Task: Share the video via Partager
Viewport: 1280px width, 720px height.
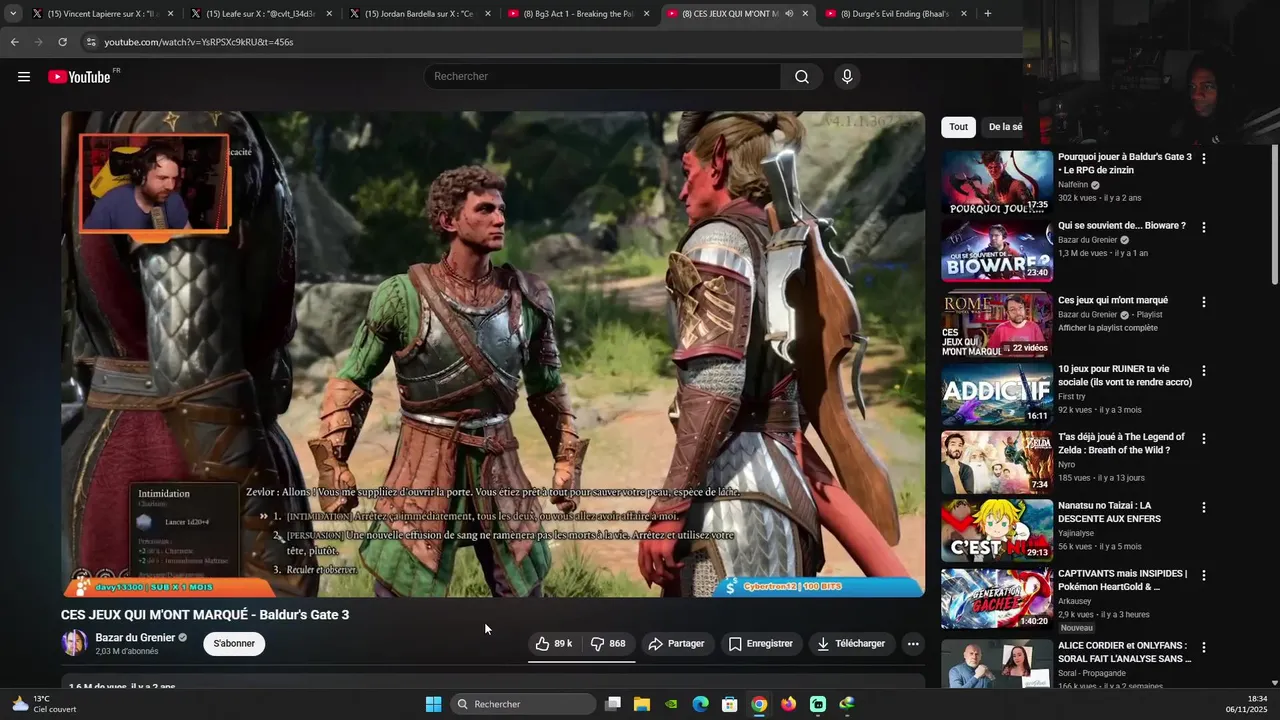Action: 677,644
